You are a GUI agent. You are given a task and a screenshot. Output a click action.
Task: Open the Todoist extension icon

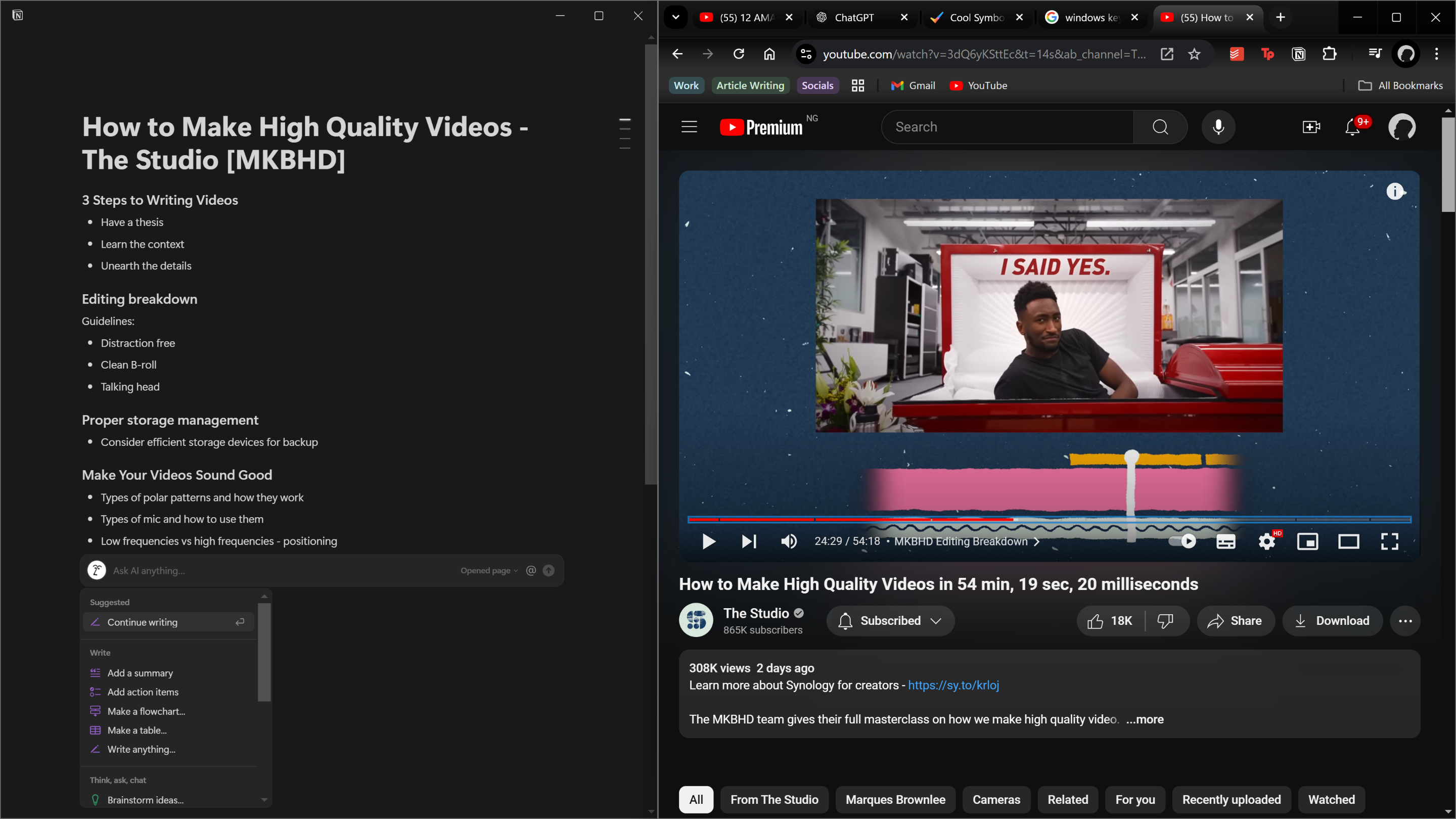pyautogui.click(x=1236, y=54)
